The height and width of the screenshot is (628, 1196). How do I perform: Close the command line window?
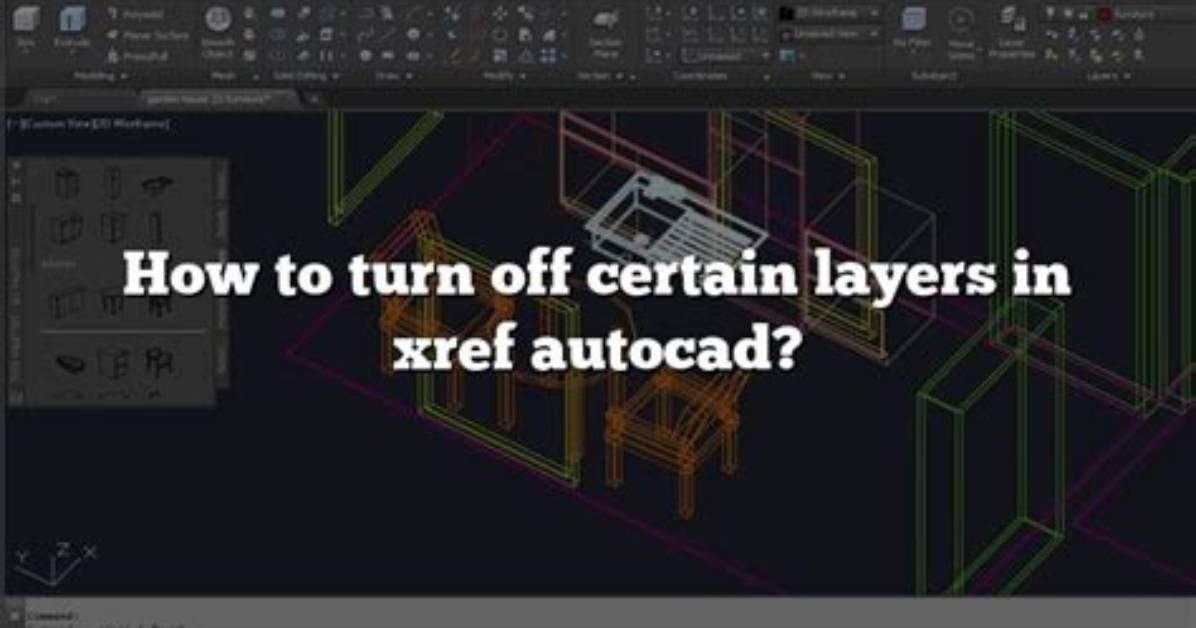click(13, 615)
